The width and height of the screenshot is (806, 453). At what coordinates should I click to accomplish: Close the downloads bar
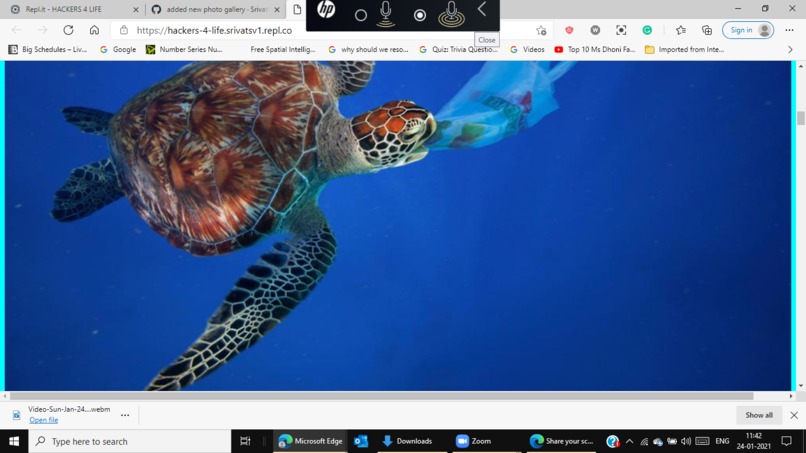pos(794,415)
